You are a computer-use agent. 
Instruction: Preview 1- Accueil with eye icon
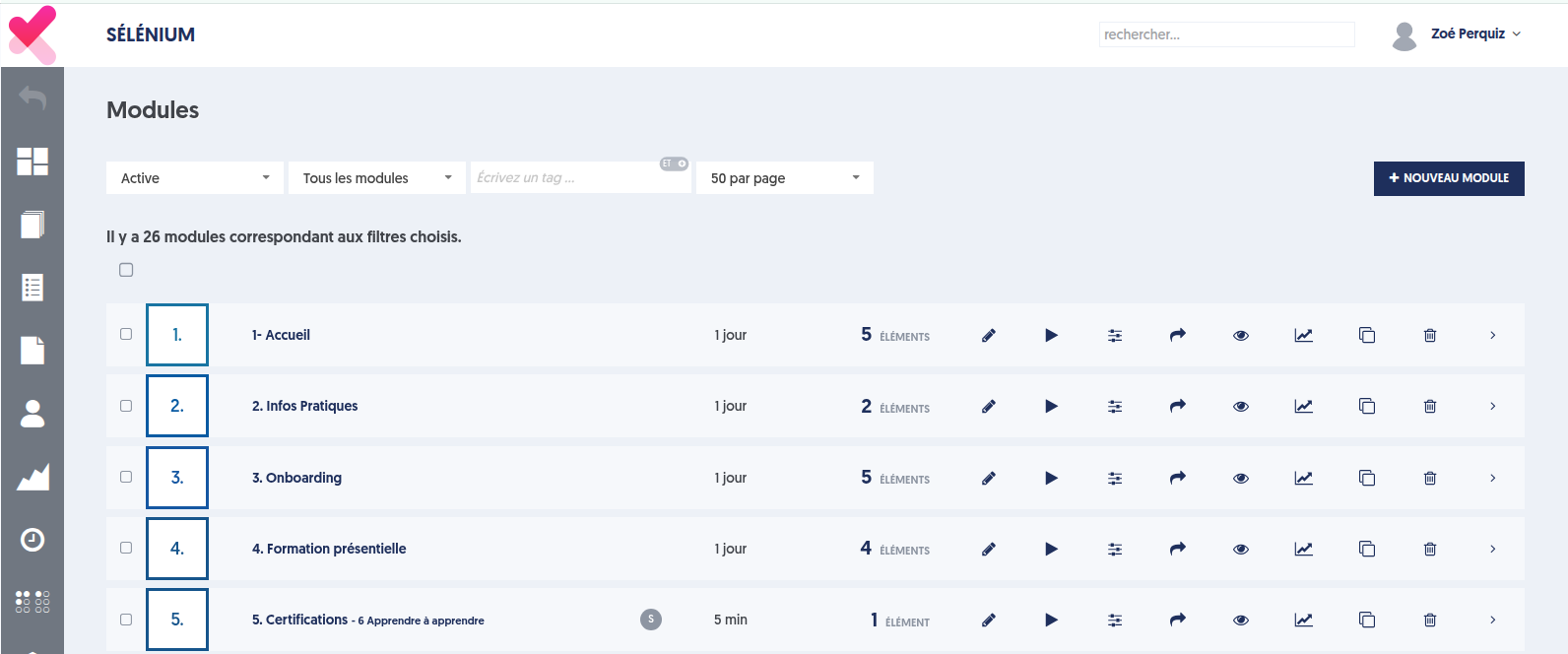[1241, 336]
